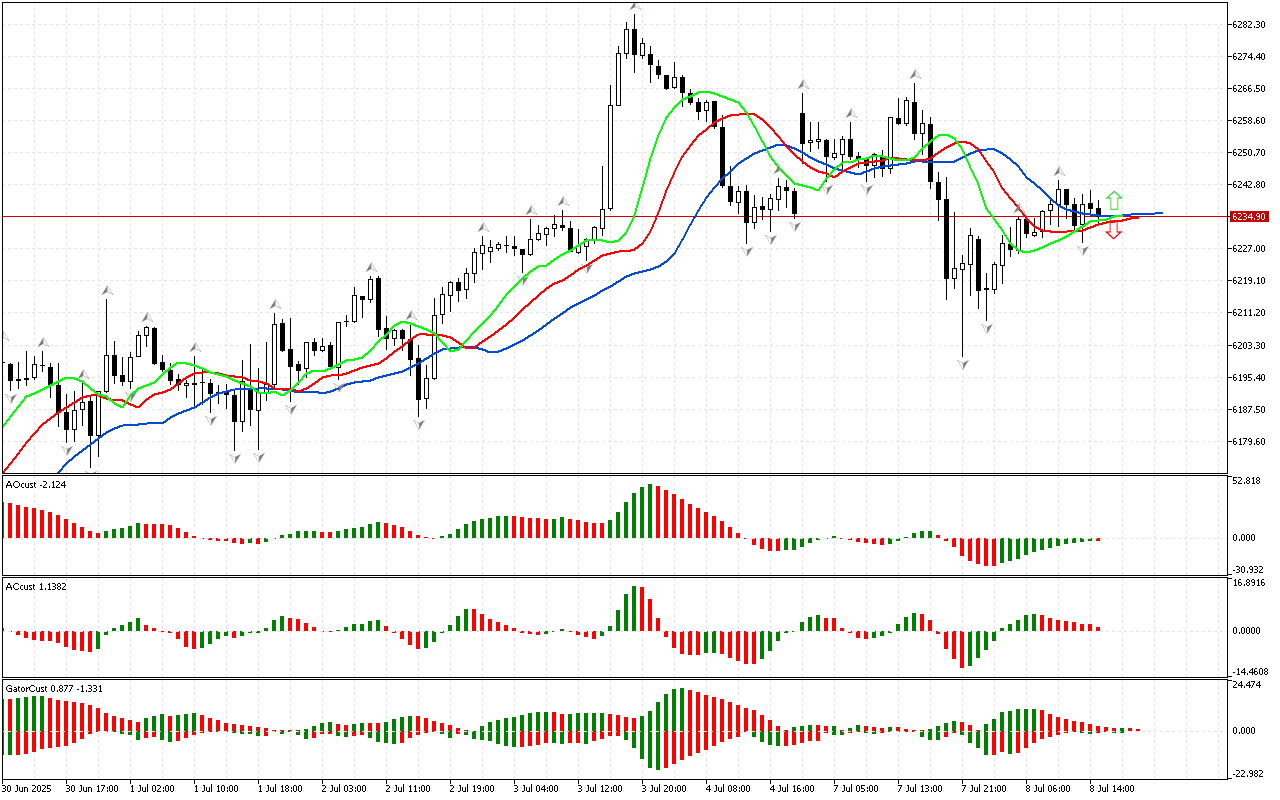Viewport: 1280px width, 800px height.
Task: Select the last down fractal beside the red arrow
Action: tap(1083, 250)
